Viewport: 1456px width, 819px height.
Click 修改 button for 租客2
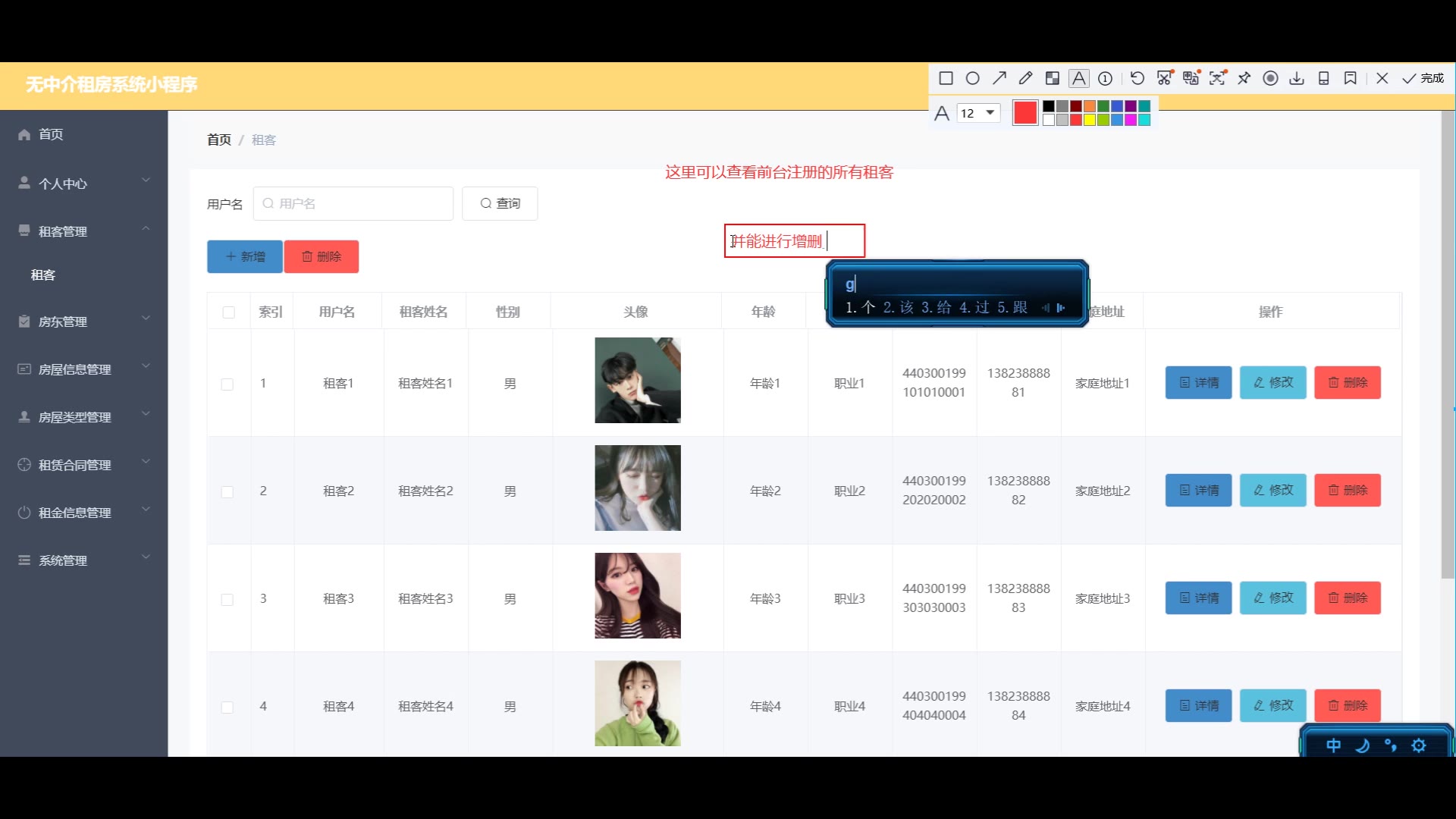[1272, 491]
